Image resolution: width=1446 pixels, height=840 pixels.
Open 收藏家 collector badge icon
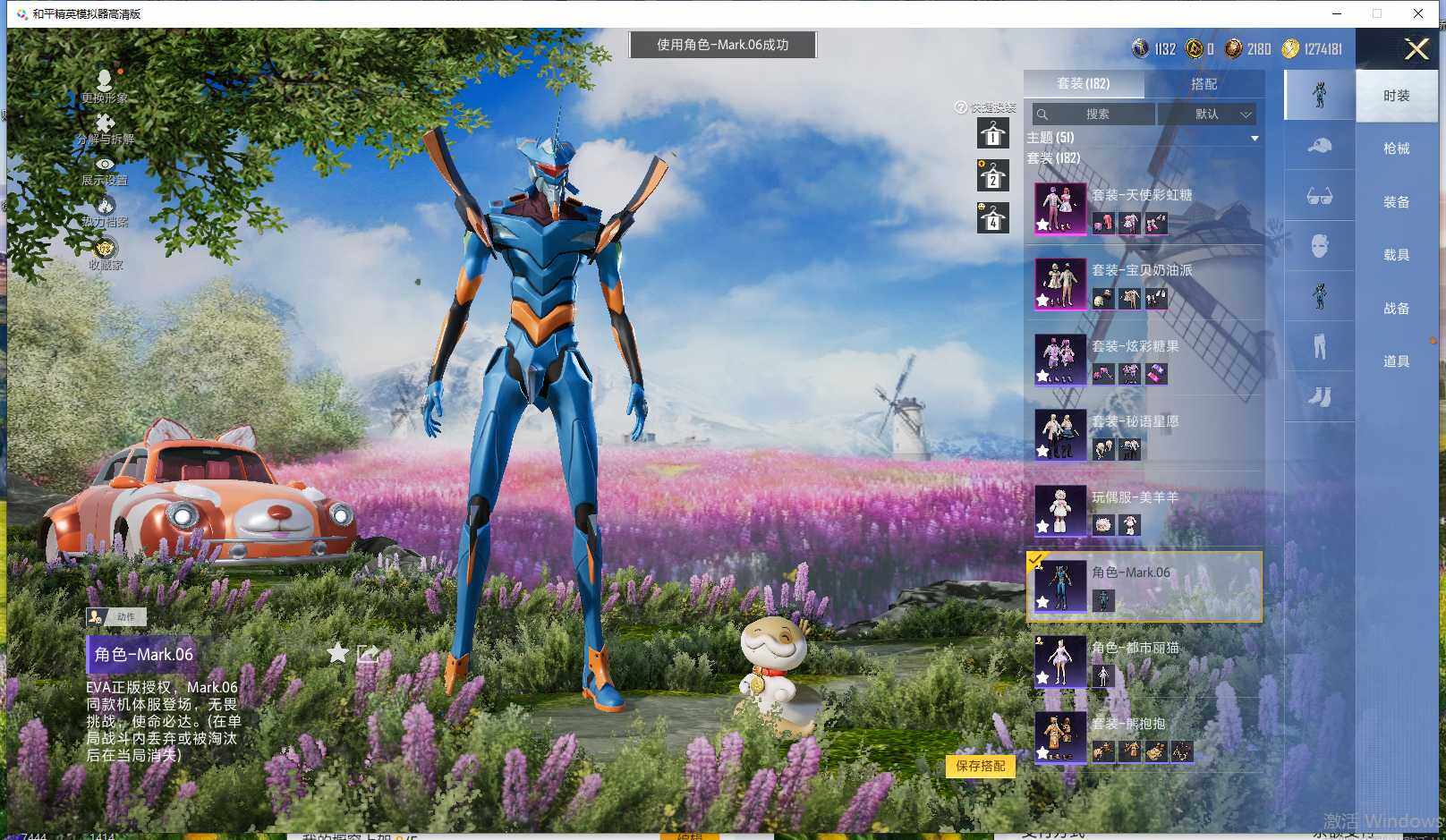105,248
